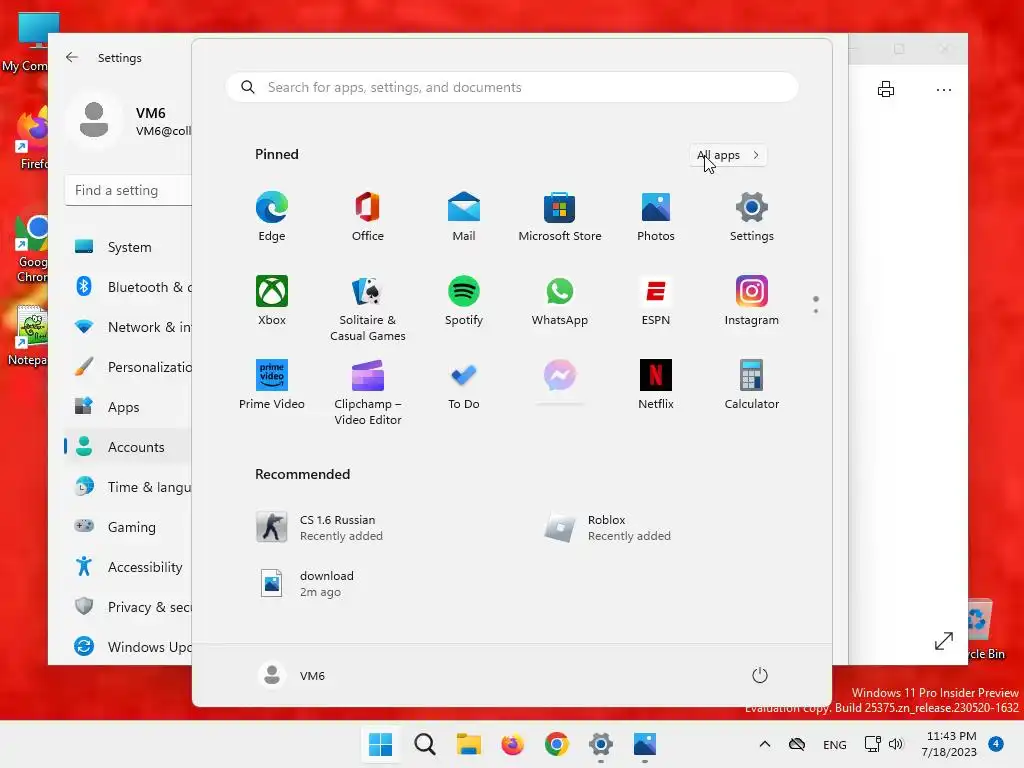Open Google Chrome from the taskbar
The width and height of the screenshot is (1024, 768).
[x=556, y=744]
